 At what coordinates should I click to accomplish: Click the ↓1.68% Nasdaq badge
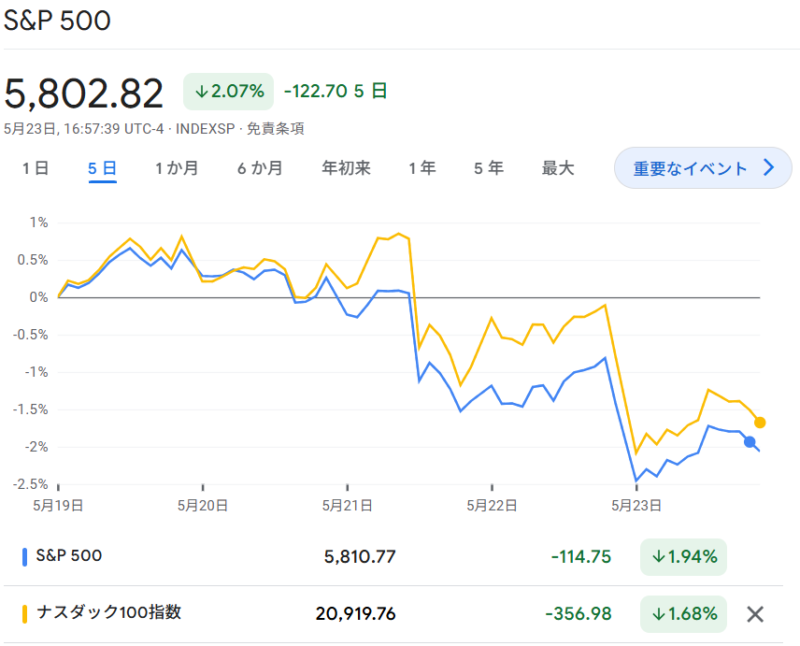coord(684,614)
